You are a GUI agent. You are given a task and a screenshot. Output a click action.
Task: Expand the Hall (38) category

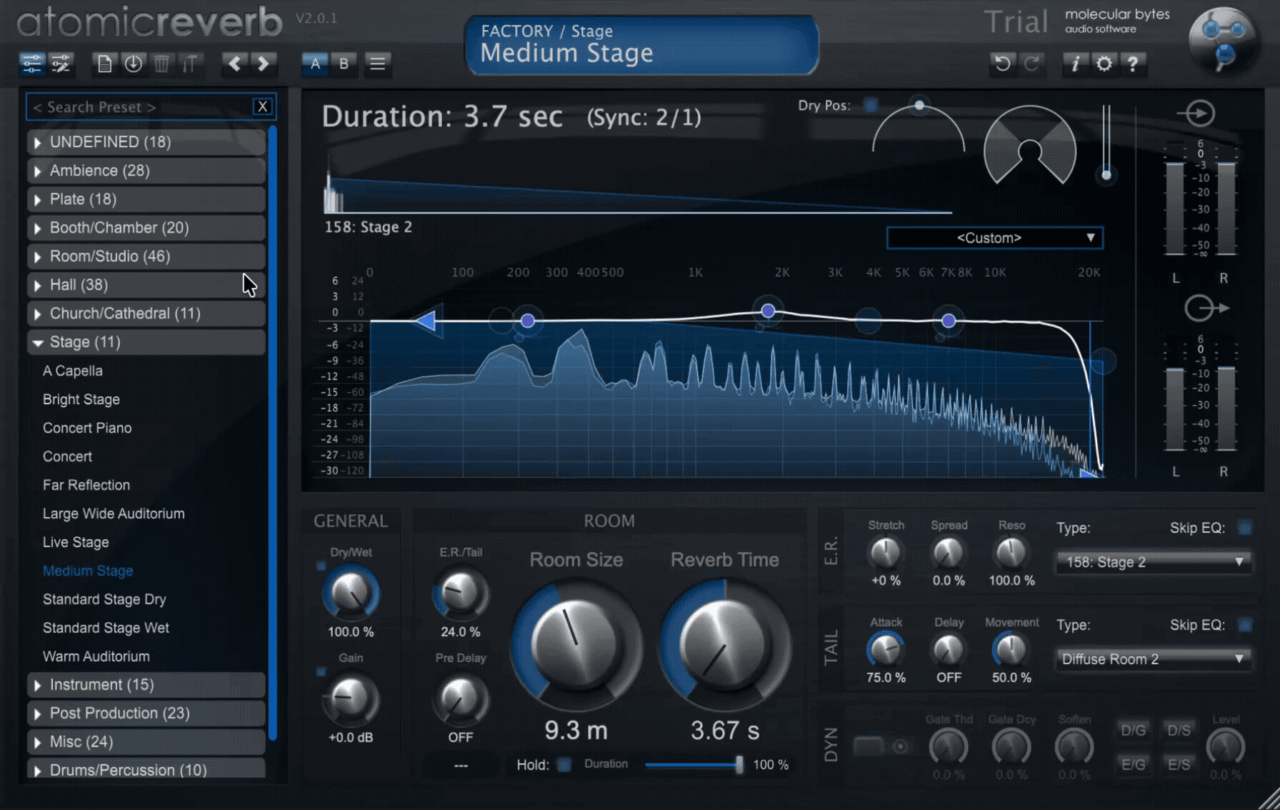click(x=146, y=285)
